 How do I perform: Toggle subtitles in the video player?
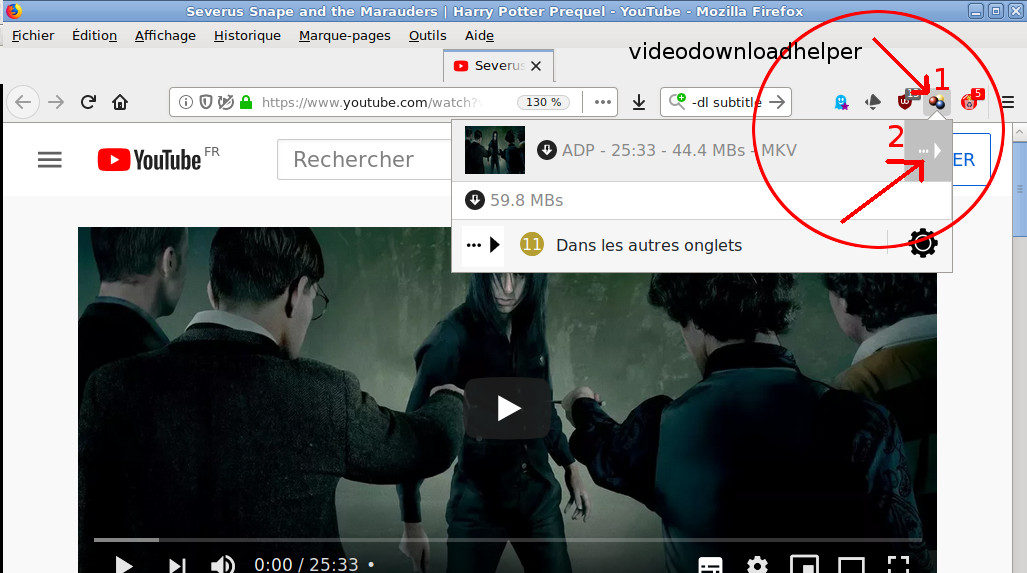pyautogui.click(x=710, y=564)
